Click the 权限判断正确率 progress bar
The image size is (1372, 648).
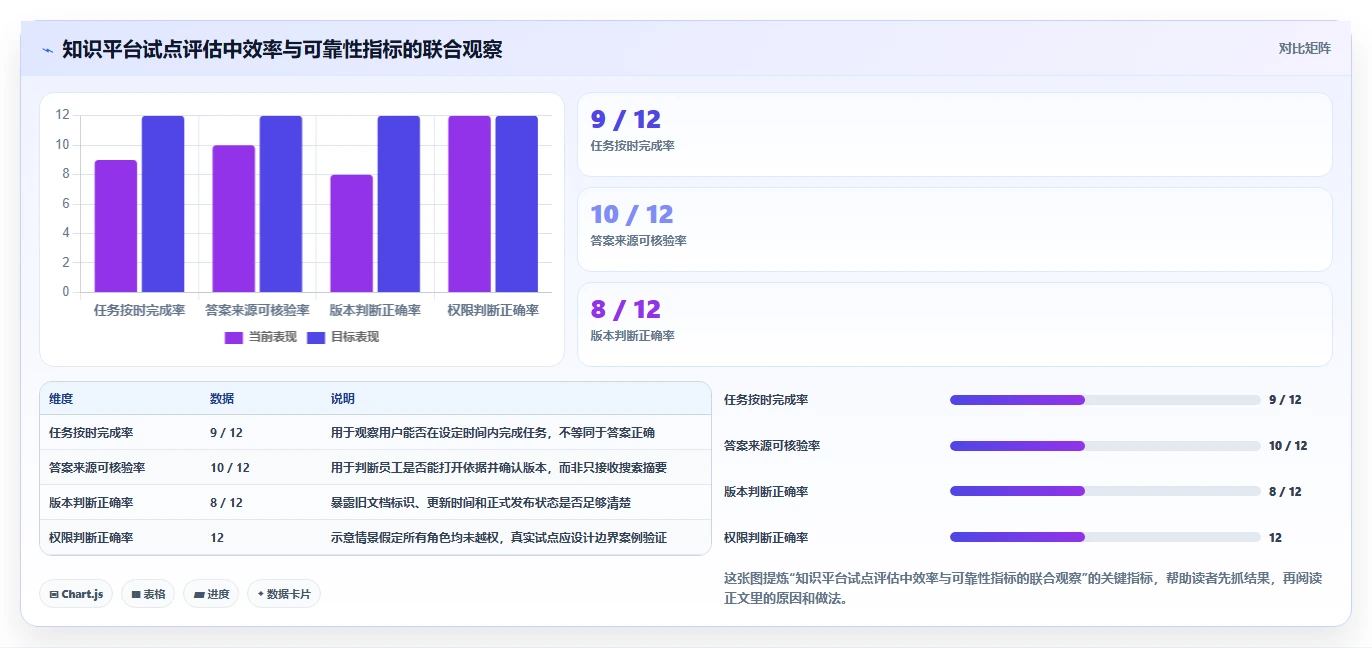[x=1105, y=537]
